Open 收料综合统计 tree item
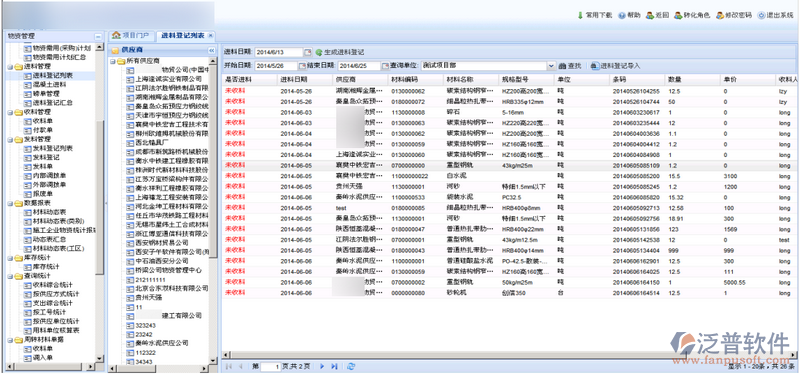The width and height of the screenshot is (800, 376). 53,285
